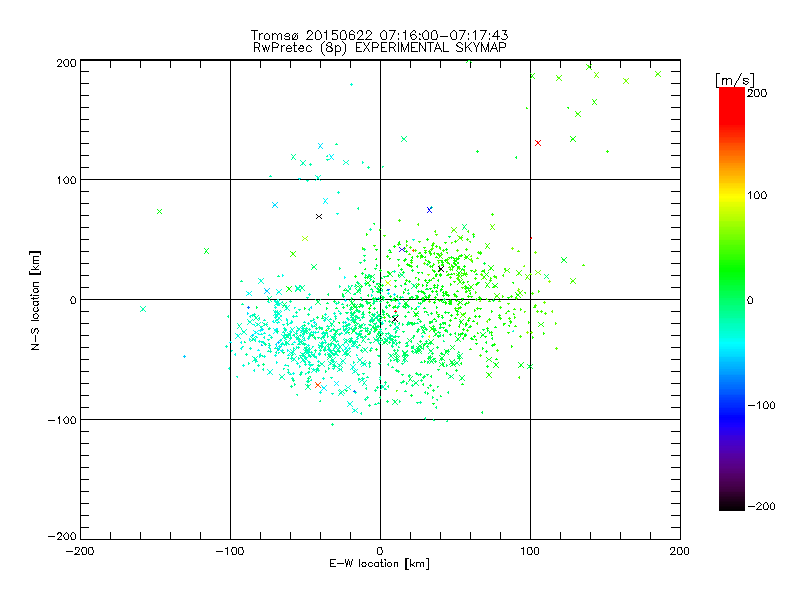Pick the yellow band of the colorbar
800x600 pixels.
[x=732, y=196]
